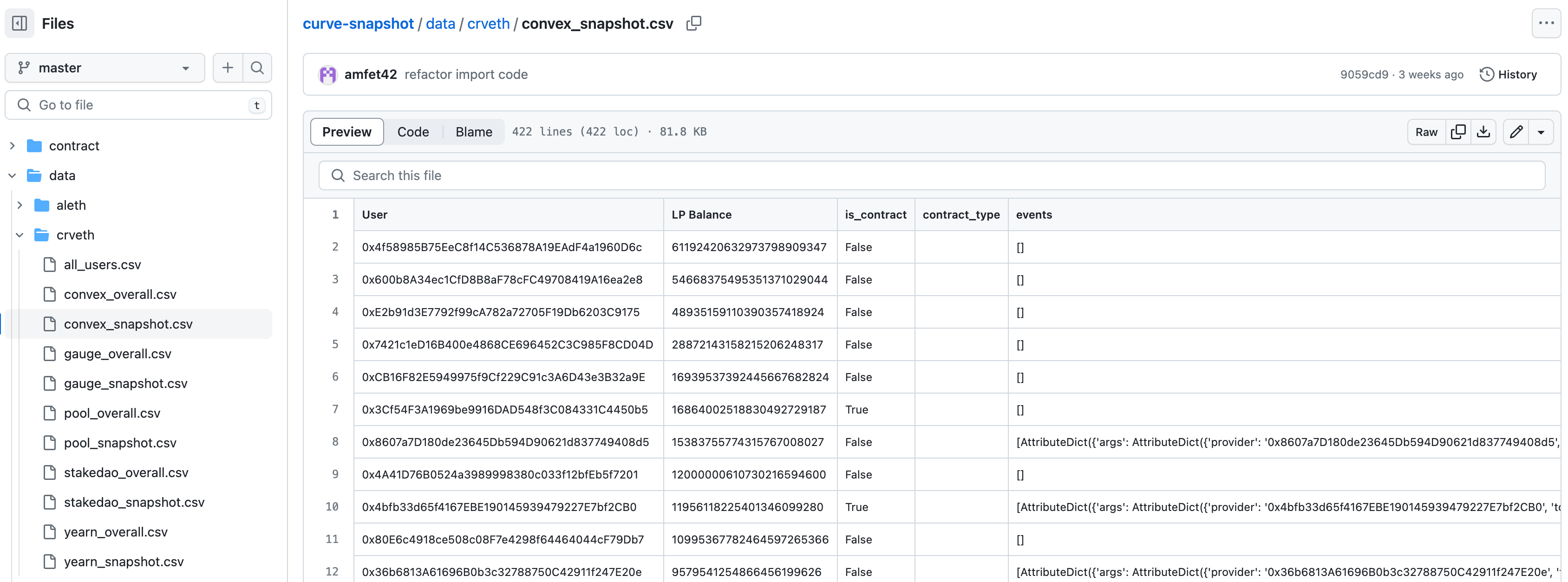
Task: Open gauge_overall.csv file
Action: point(118,354)
